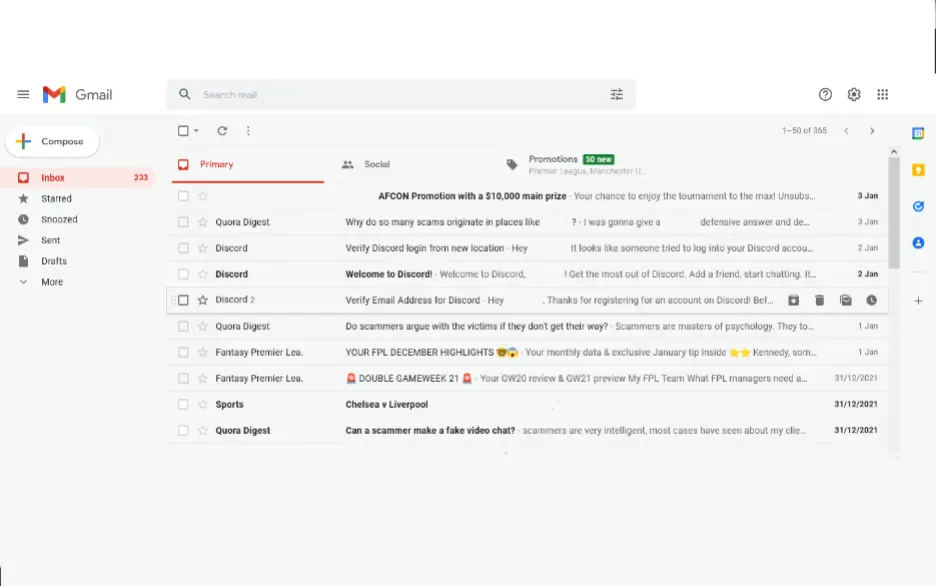The width and height of the screenshot is (936, 586).
Task: Click the 1–50 of 365 page count
Action: pyautogui.click(x=805, y=131)
